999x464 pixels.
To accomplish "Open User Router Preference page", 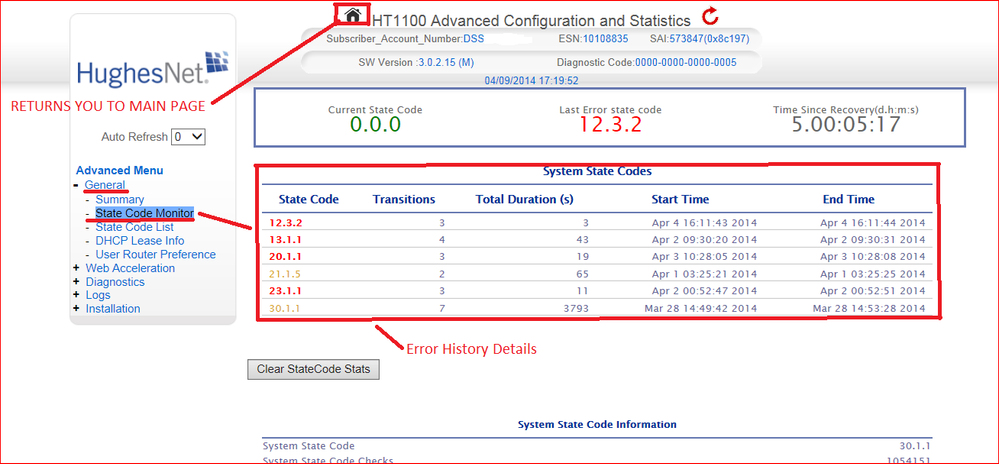I will coord(155,254).
